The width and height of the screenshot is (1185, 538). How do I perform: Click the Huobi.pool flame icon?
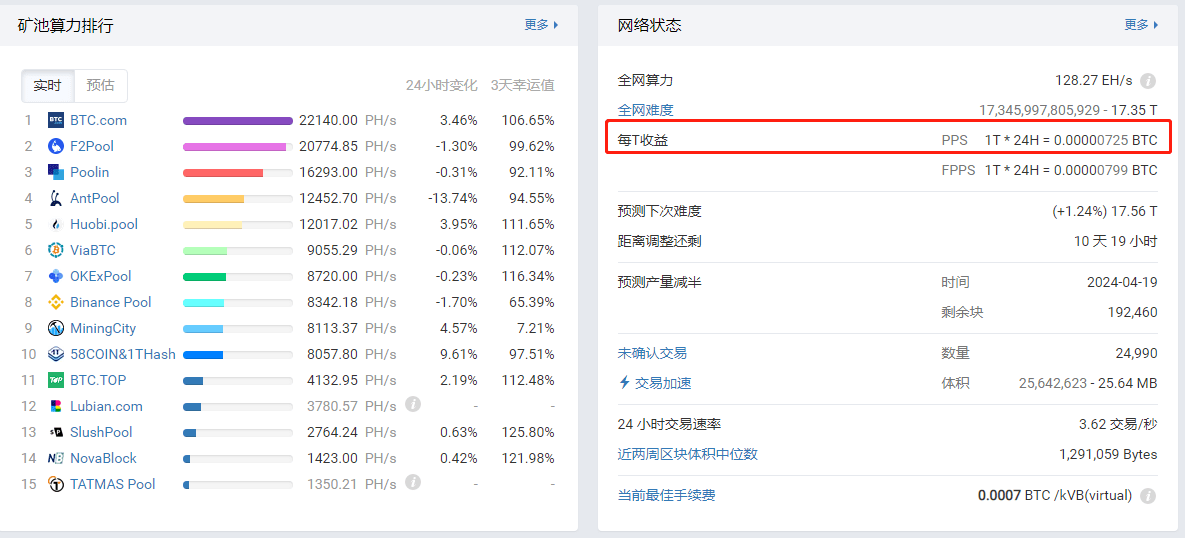pyautogui.click(x=56, y=224)
